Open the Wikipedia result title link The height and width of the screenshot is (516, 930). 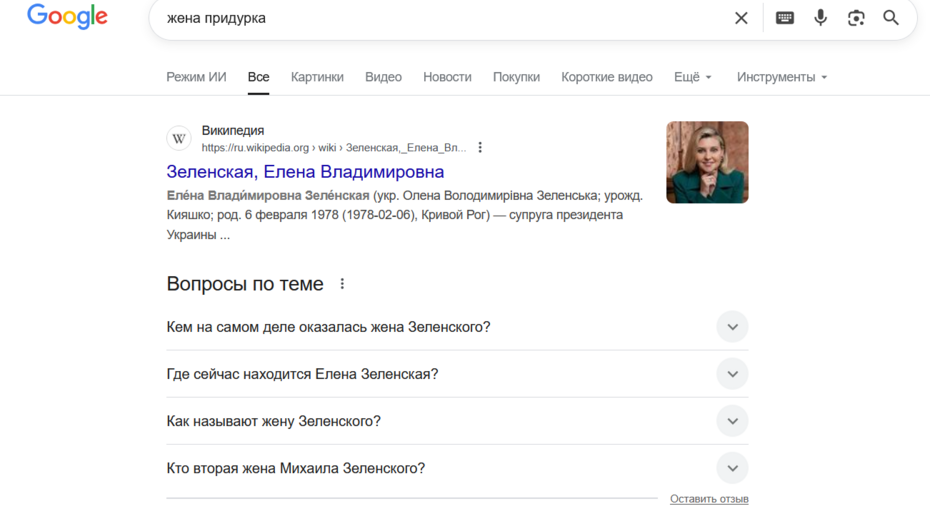(x=305, y=172)
